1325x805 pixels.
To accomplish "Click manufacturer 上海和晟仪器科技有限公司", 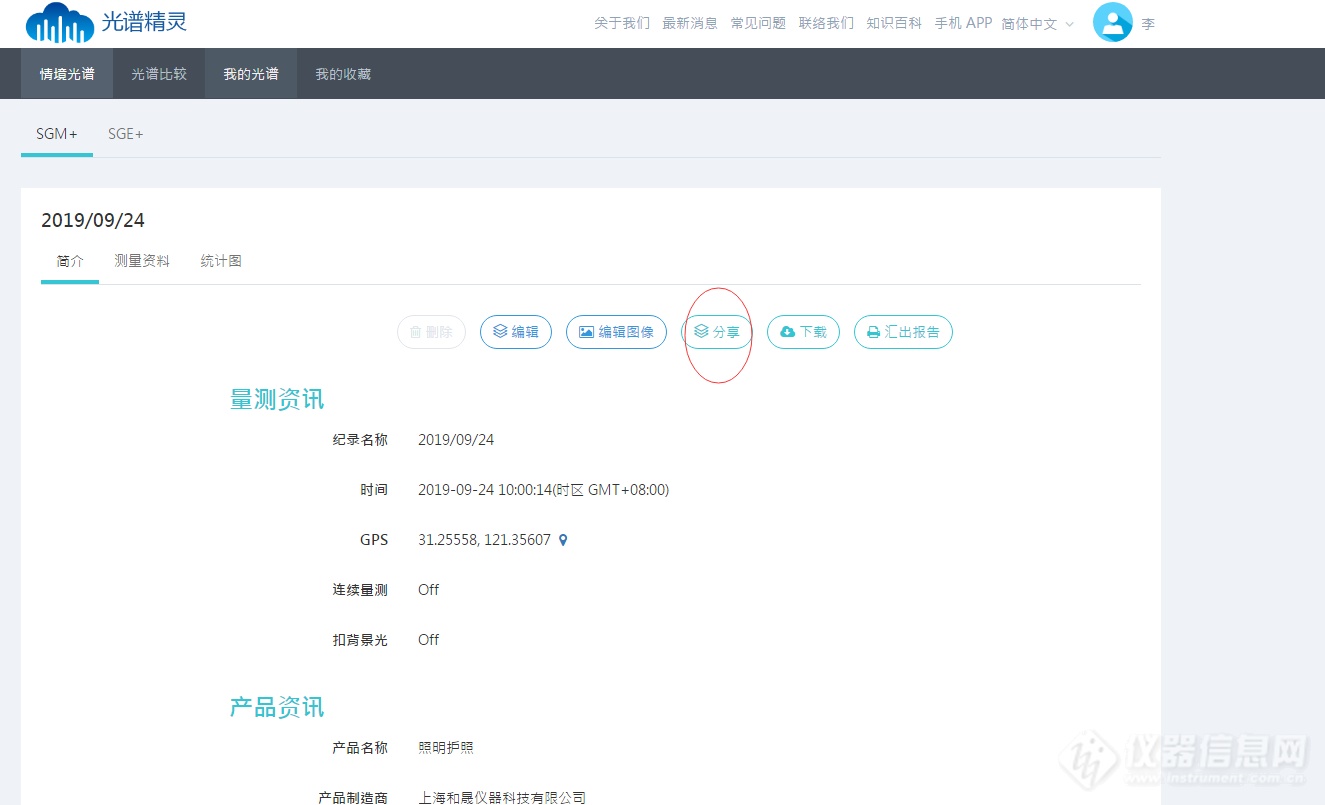I will click(502, 797).
